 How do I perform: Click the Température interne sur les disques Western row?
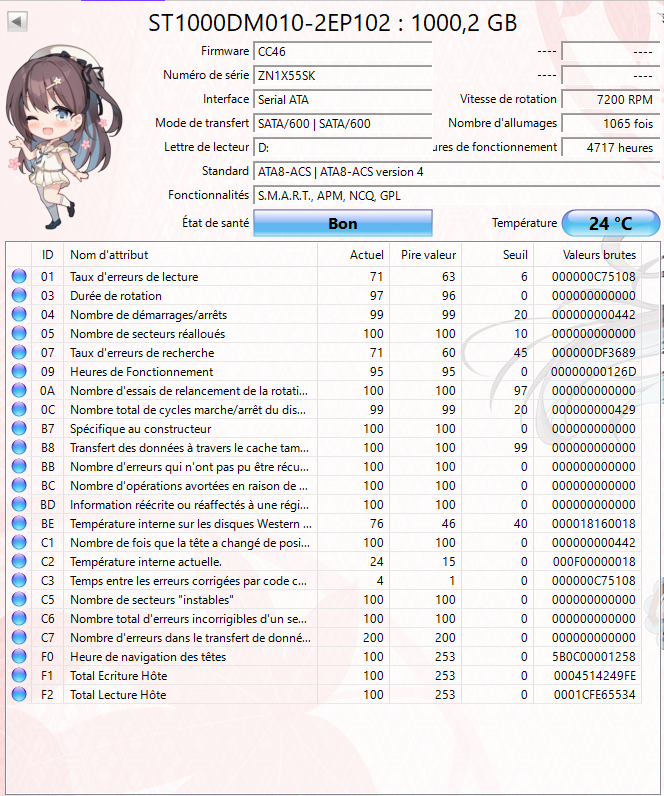point(324,523)
